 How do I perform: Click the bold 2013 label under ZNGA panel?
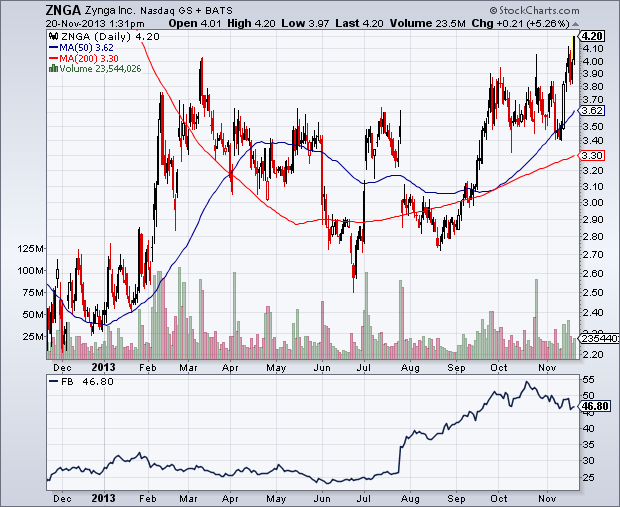pyautogui.click(x=103, y=368)
